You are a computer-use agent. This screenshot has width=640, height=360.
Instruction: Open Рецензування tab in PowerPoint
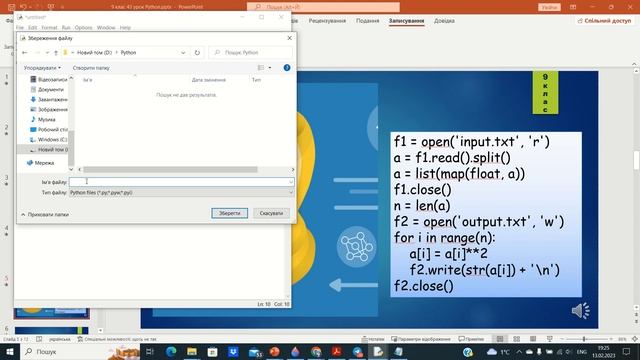click(x=327, y=20)
